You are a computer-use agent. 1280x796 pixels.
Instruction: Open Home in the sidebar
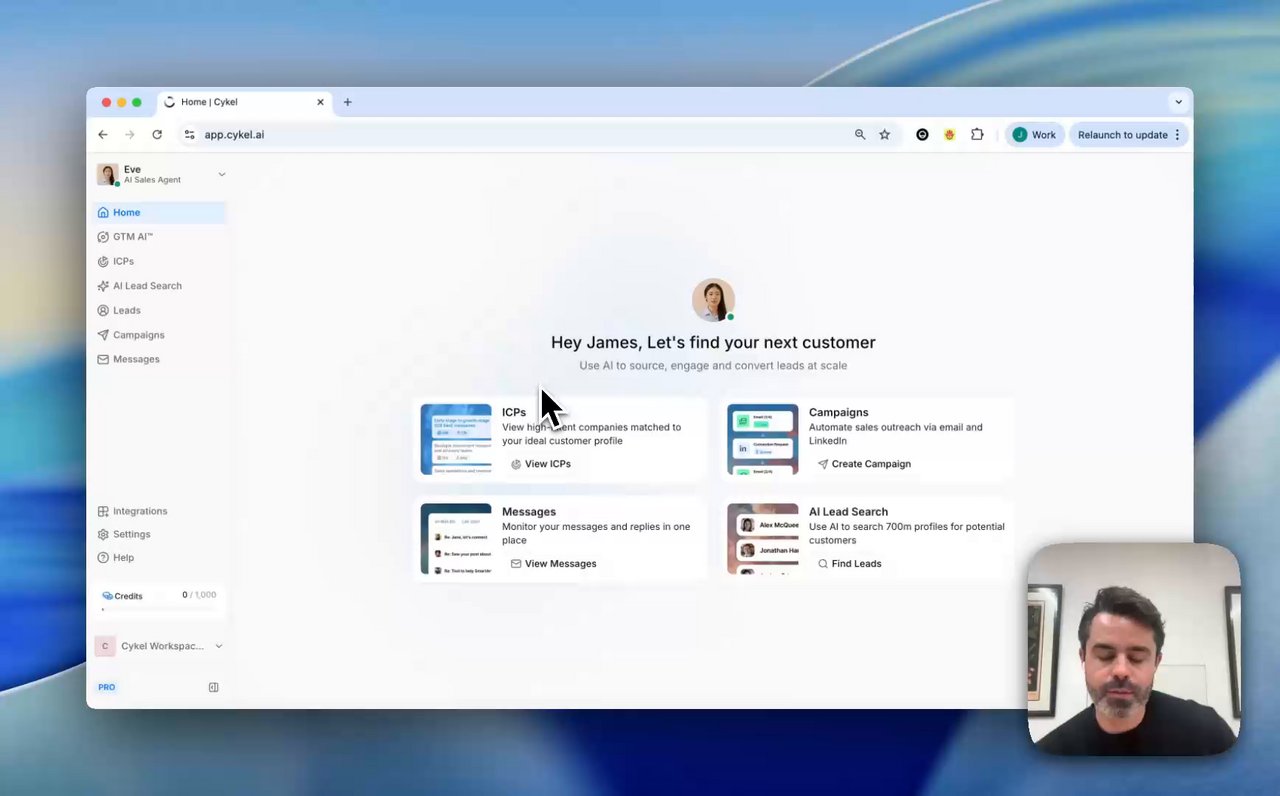coord(160,212)
